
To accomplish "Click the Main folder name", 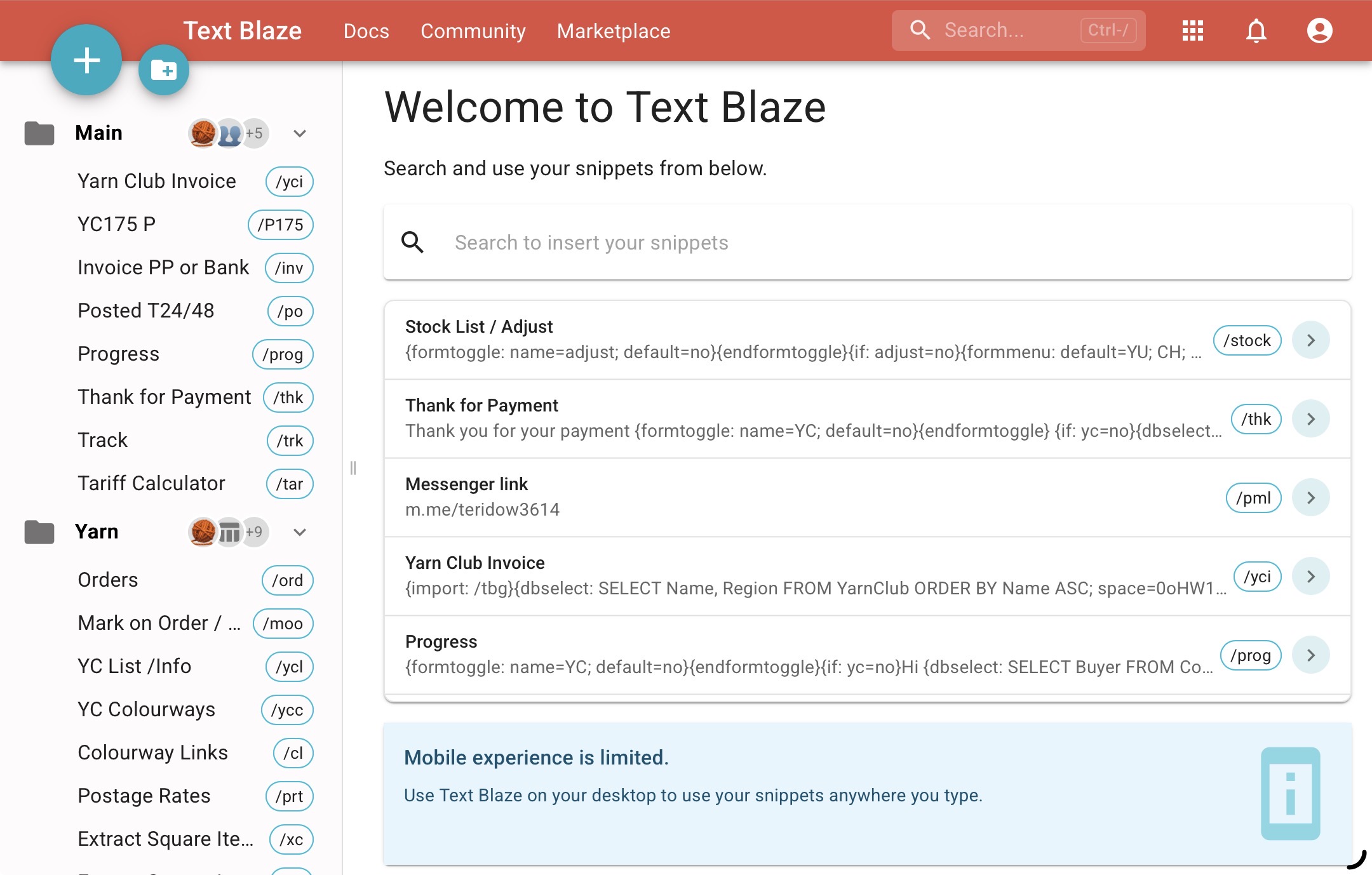I will coord(98,133).
